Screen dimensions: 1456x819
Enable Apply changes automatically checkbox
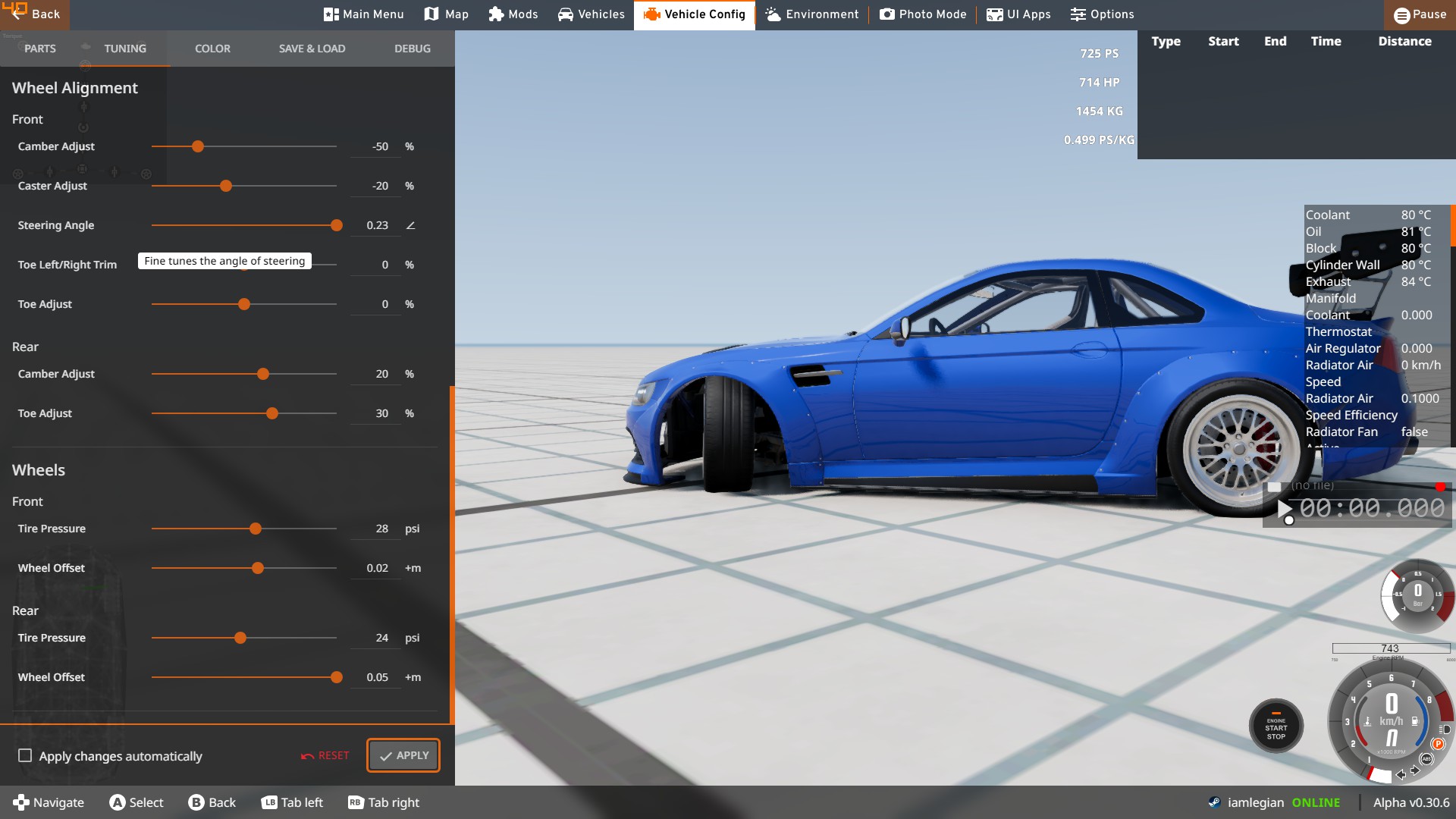25,756
